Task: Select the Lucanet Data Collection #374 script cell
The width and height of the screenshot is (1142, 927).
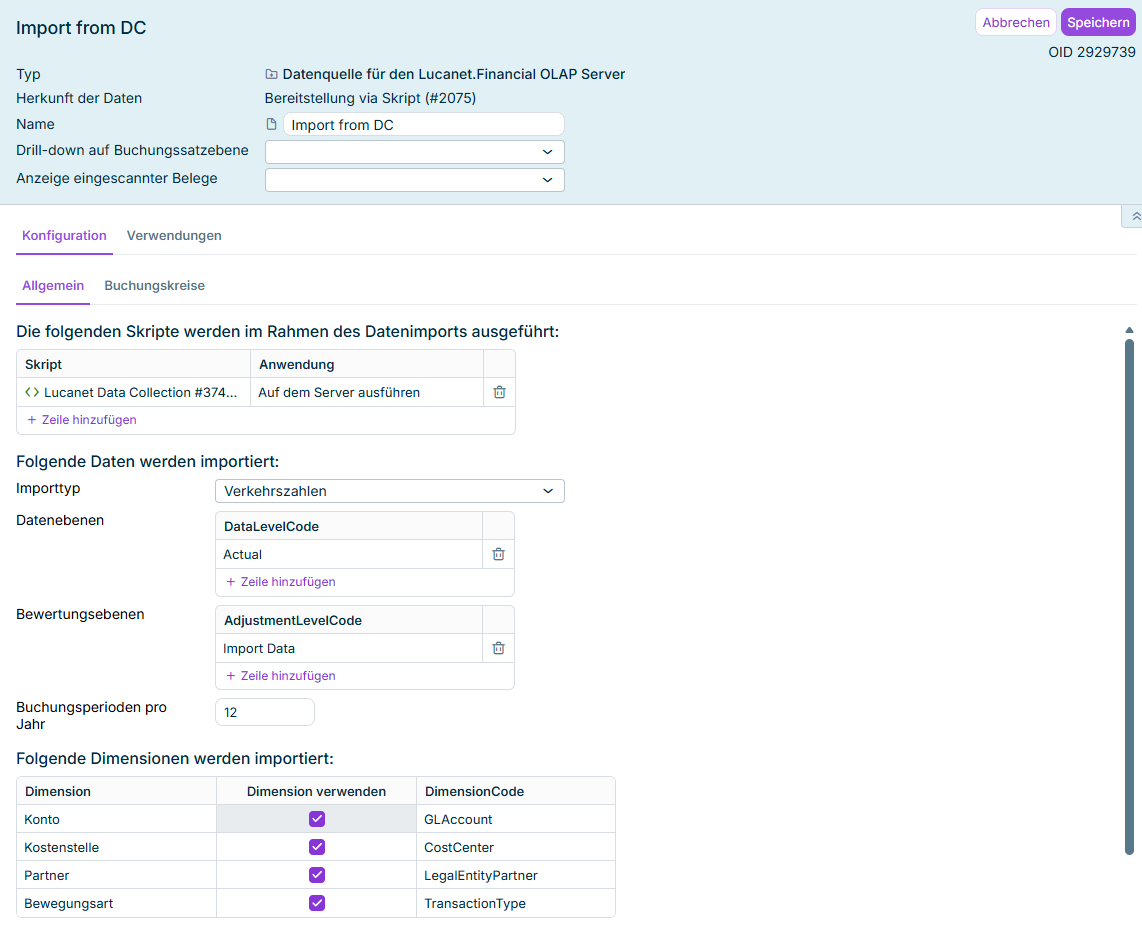Action: 133,393
